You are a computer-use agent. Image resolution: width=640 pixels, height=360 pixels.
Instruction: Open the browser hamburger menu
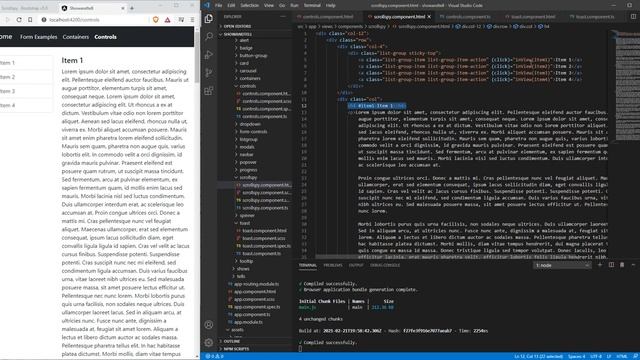click(192, 20)
